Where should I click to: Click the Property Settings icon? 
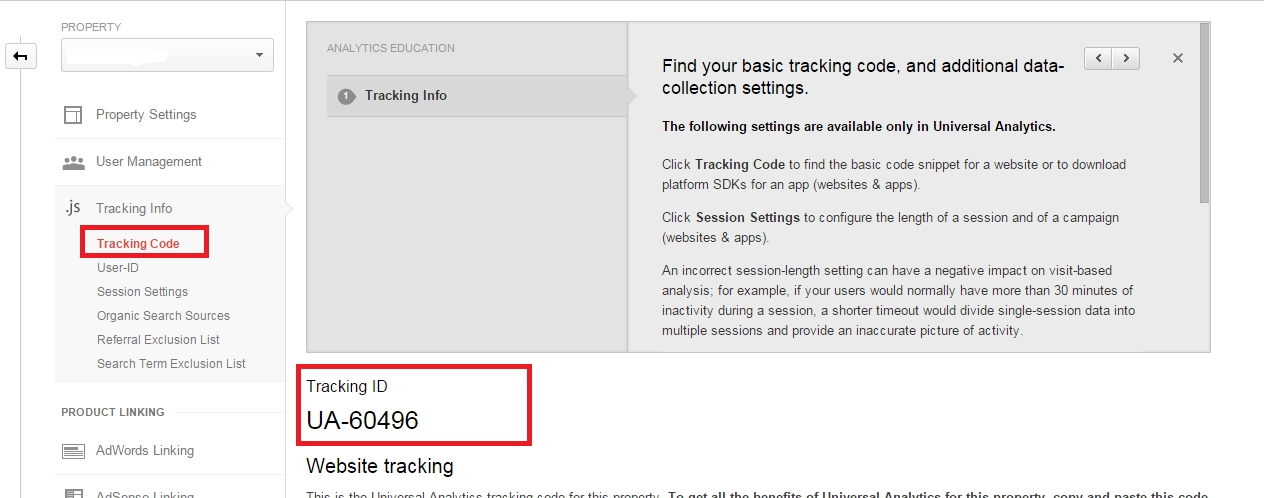(73, 115)
